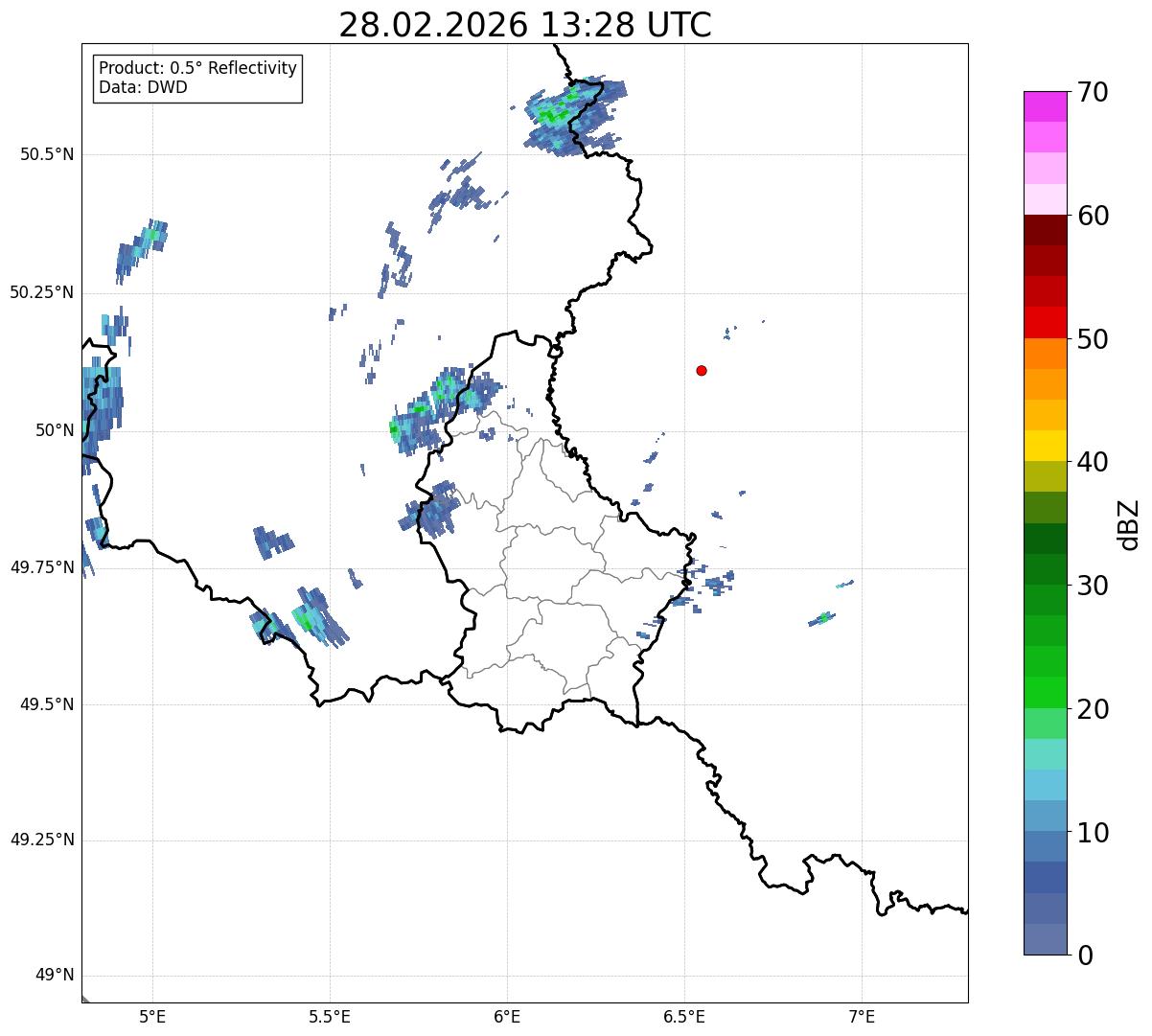Click the Data: DWD label
1152x1036 pixels.
pyautogui.click(x=143, y=87)
